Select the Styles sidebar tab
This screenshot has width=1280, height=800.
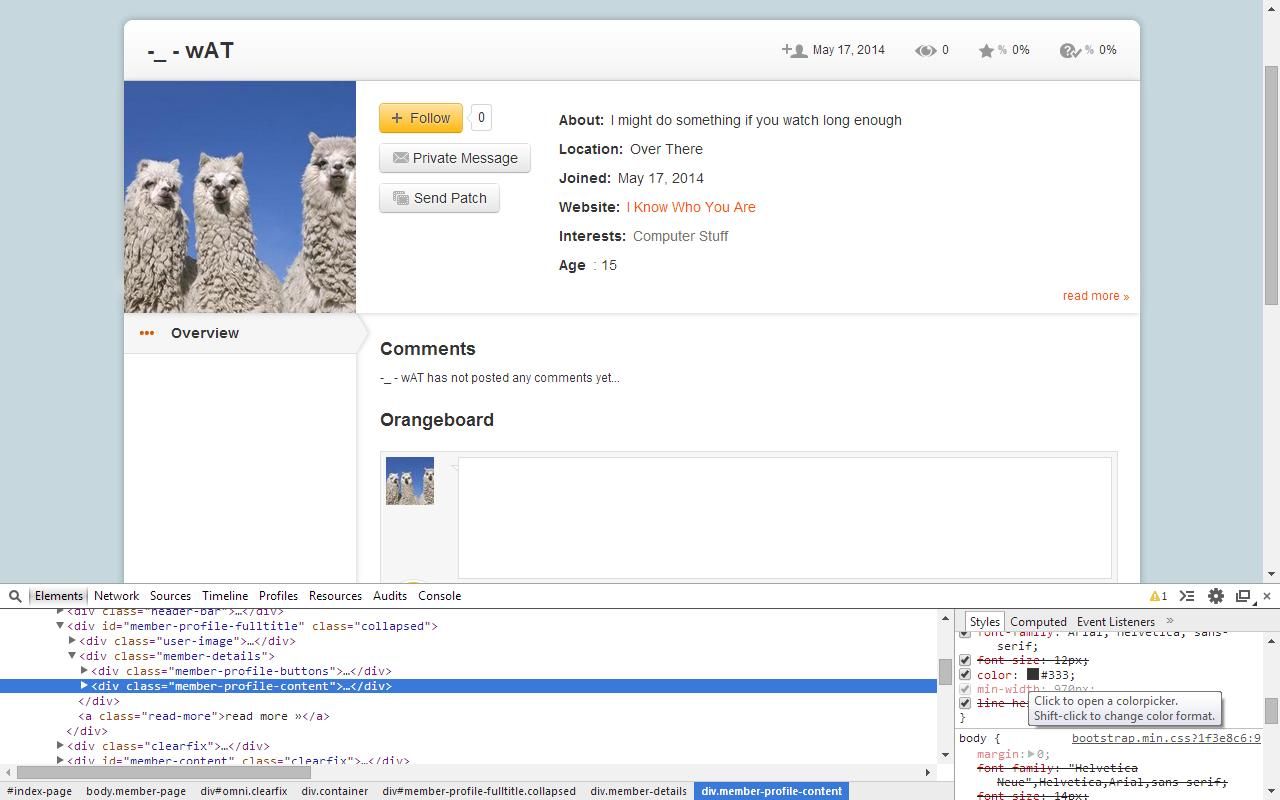[x=984, y=622]
